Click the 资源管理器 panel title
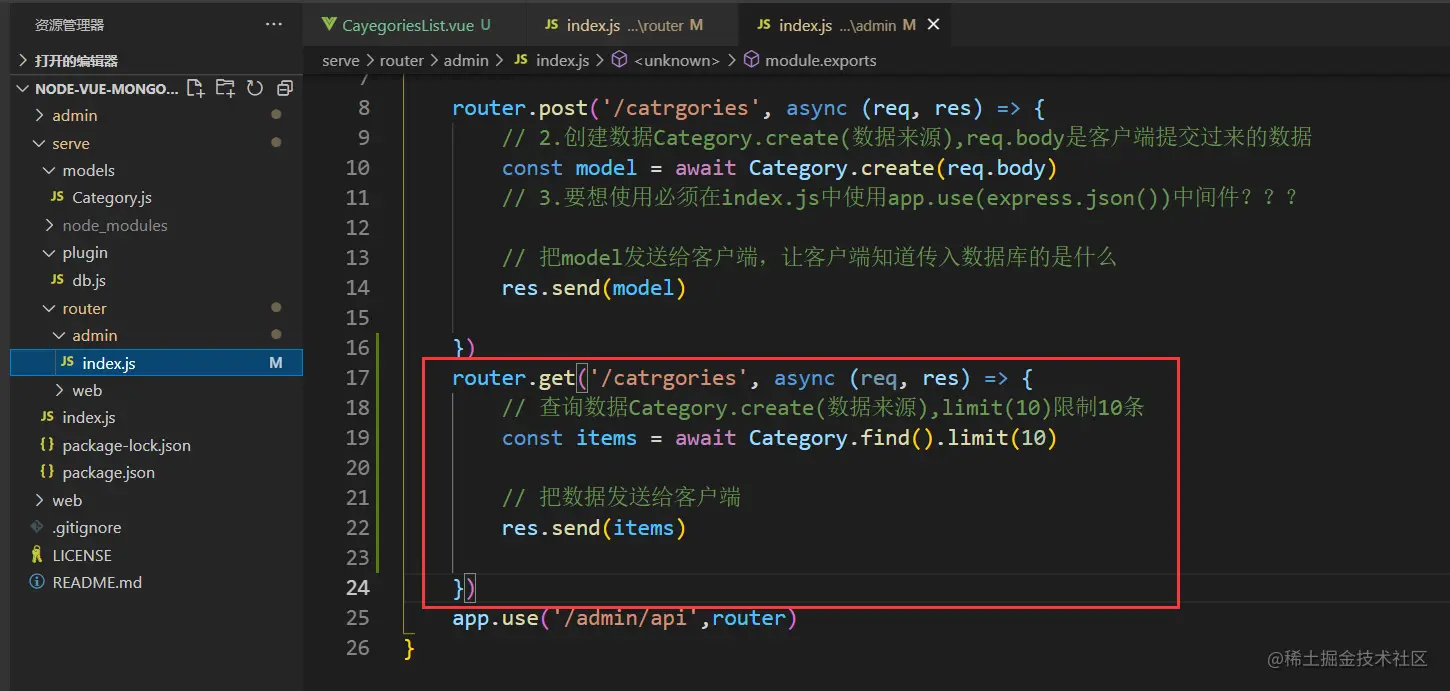Screen dimensions: 1450x691 coord(69,24)
